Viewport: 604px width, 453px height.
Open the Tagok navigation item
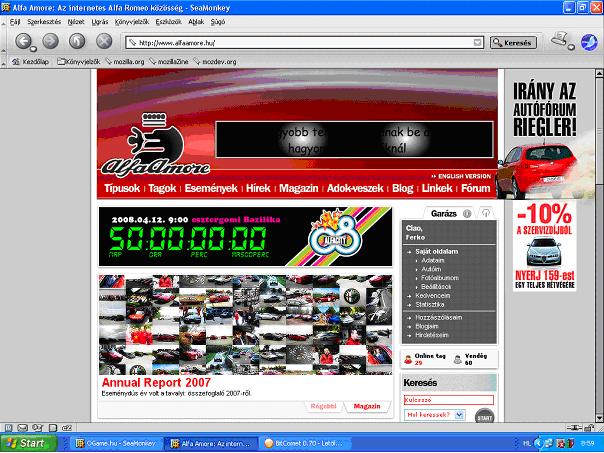tap(162, 188)
